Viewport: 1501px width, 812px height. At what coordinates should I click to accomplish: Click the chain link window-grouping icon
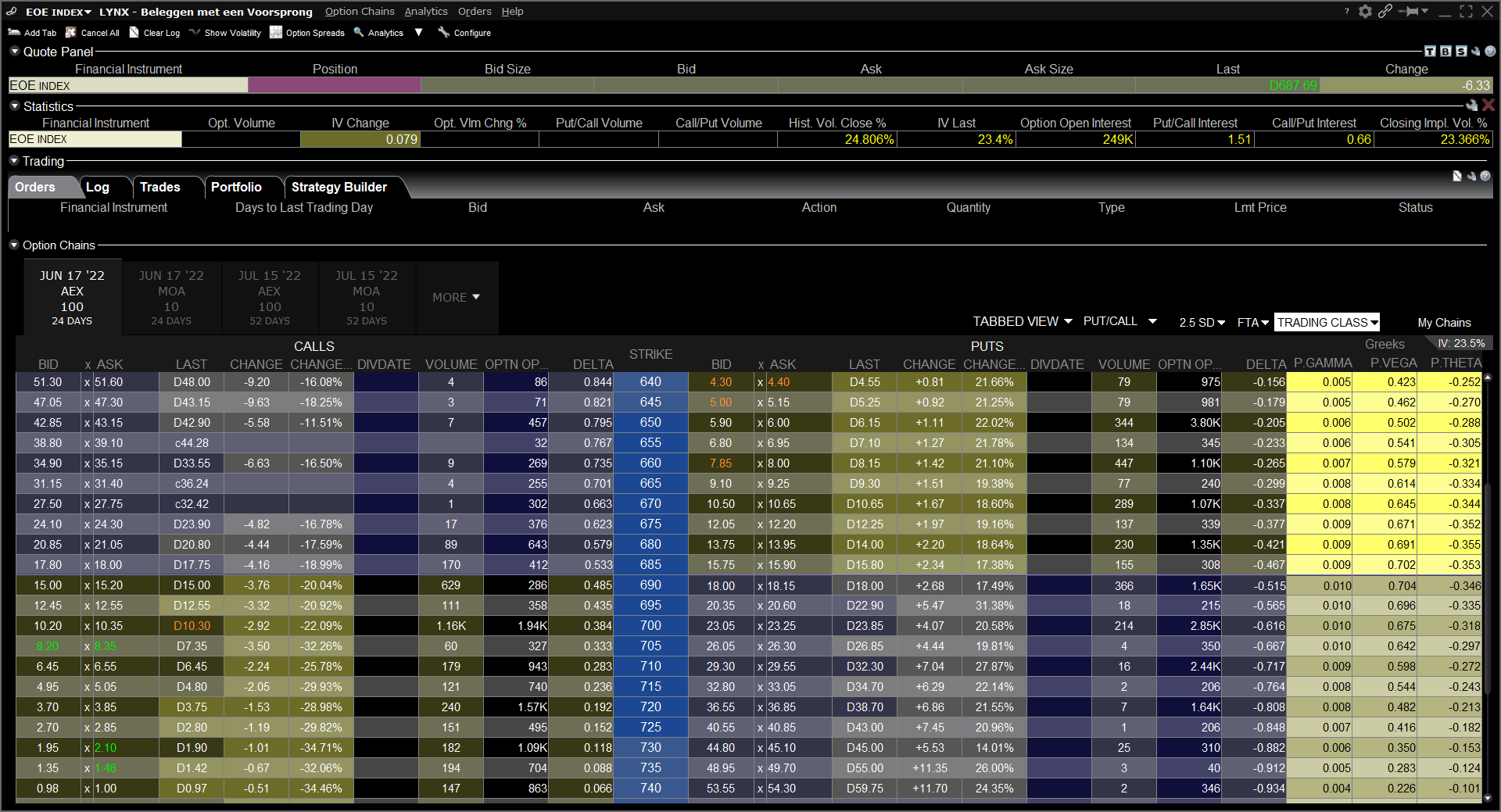pos(1385,11)
